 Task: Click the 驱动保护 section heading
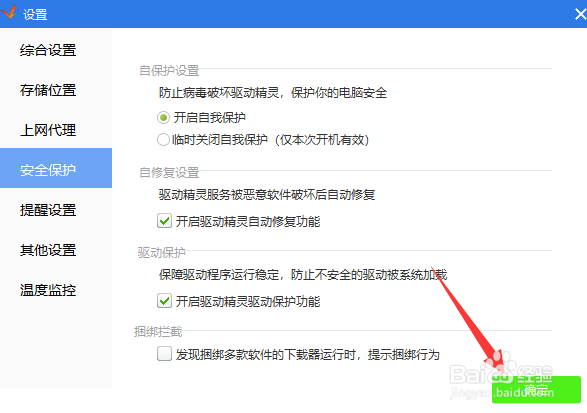click(x=161, y=253)
